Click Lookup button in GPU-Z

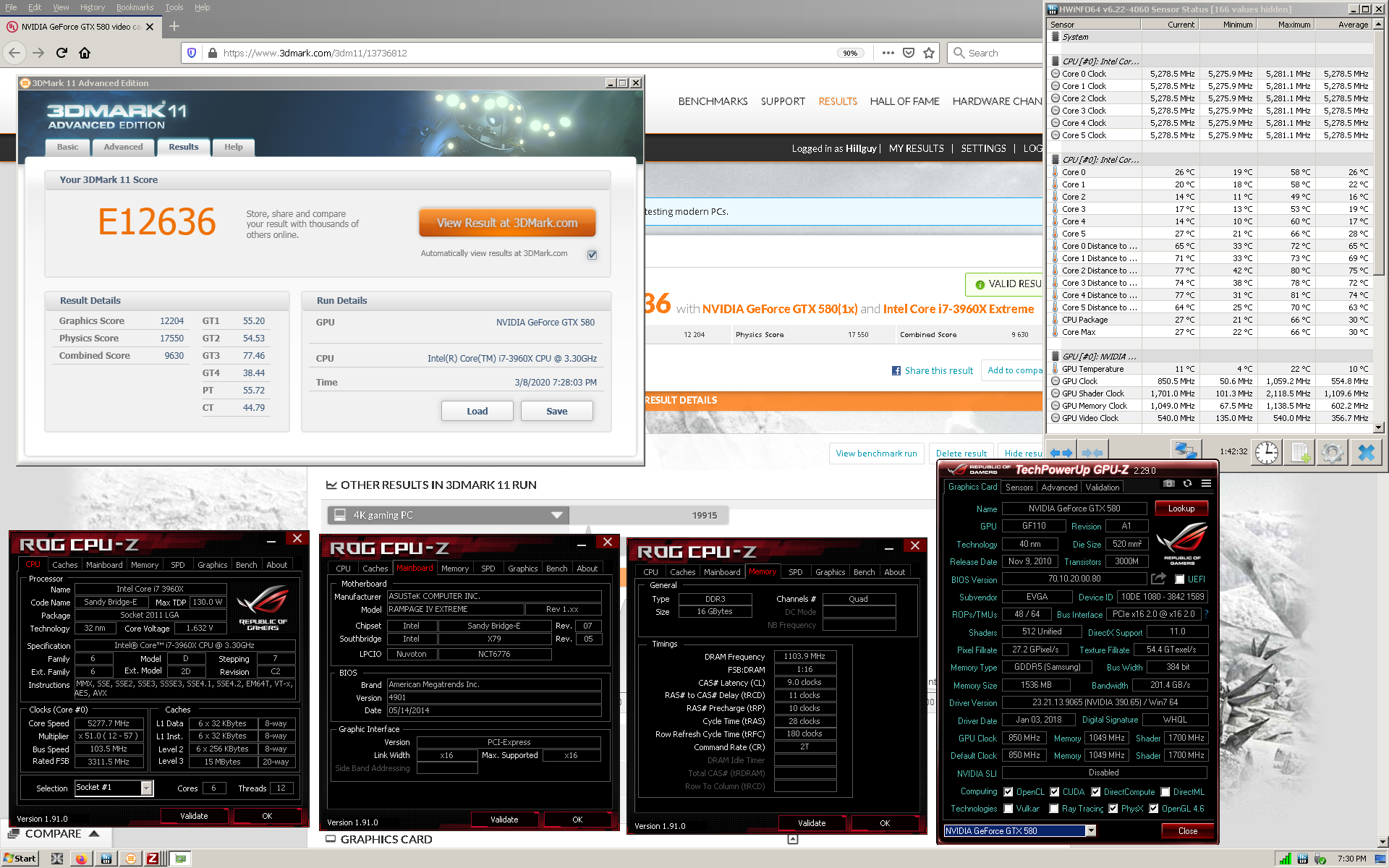pyautogui.click(x=1181, y=509)
